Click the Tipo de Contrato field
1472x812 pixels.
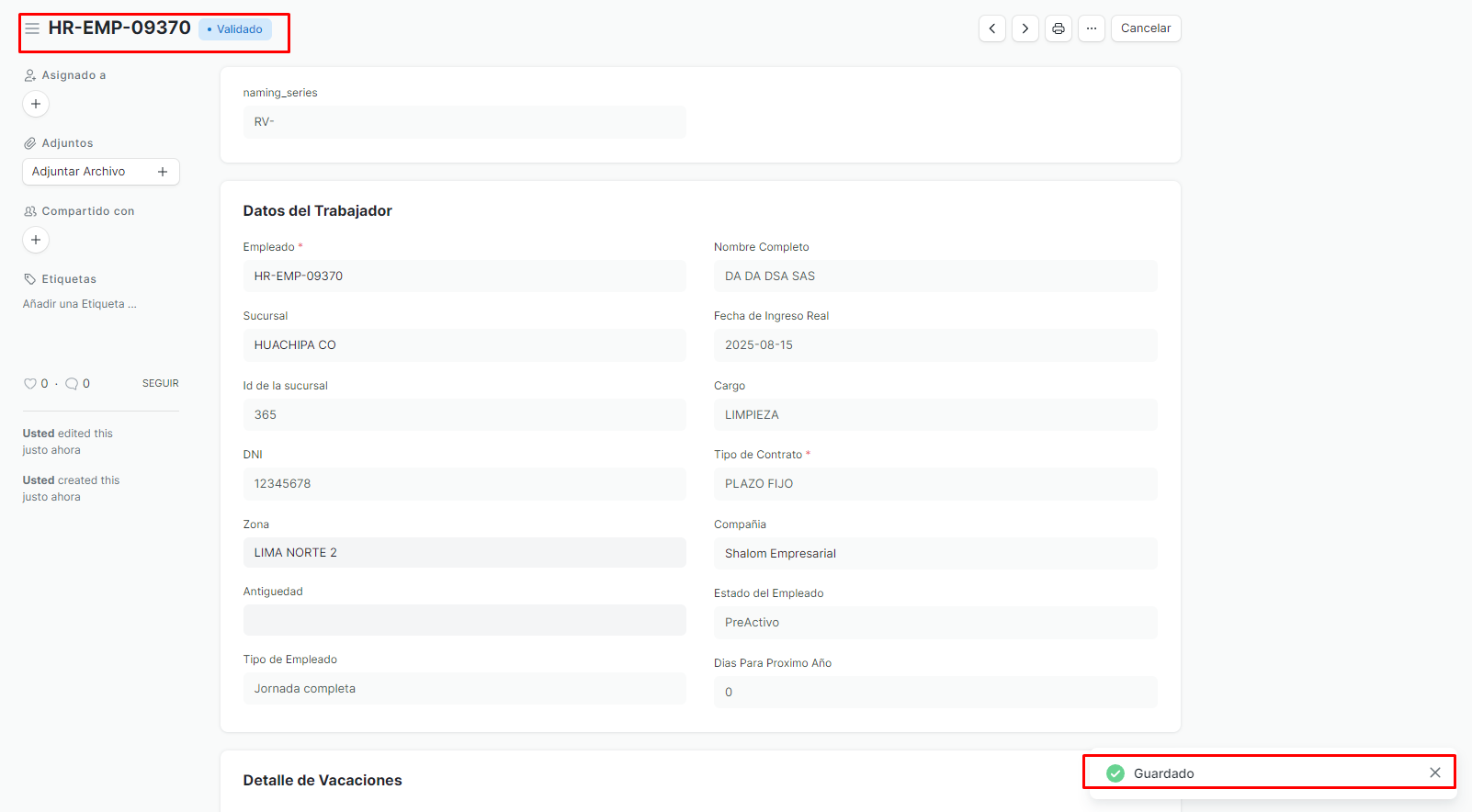(934, 484)
